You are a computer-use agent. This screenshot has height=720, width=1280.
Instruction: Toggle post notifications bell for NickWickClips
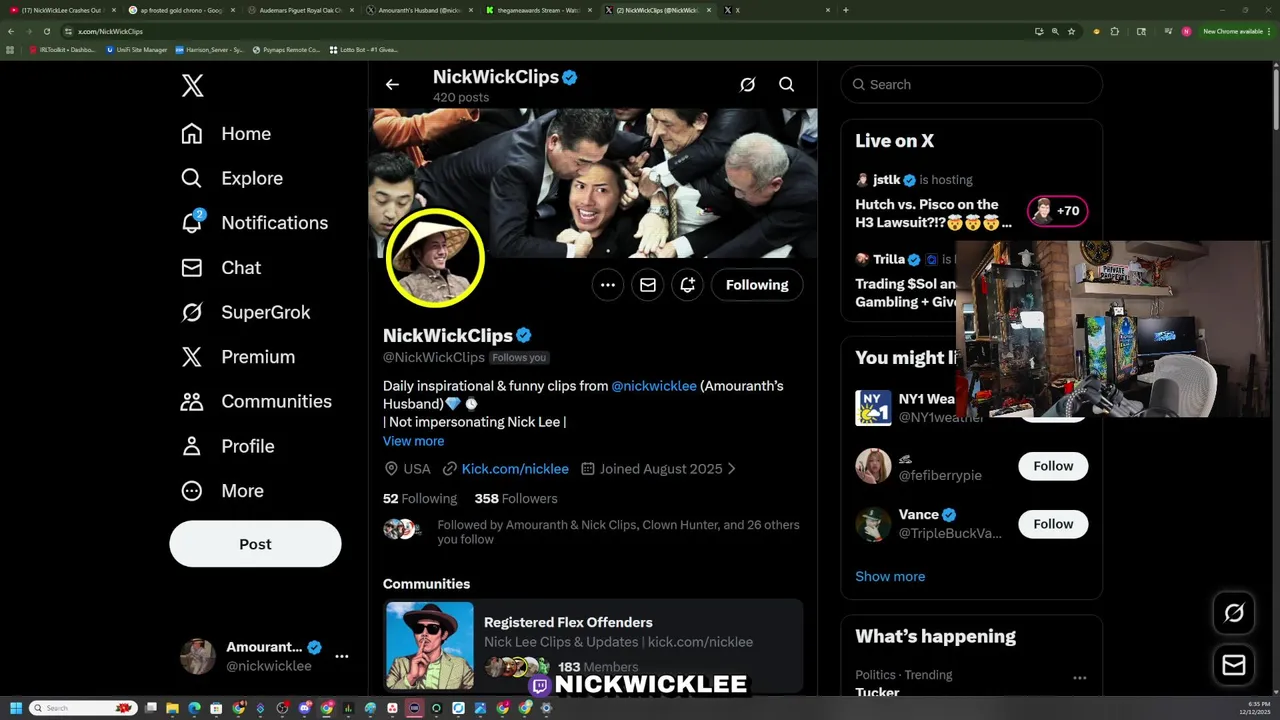click(688, 285)
